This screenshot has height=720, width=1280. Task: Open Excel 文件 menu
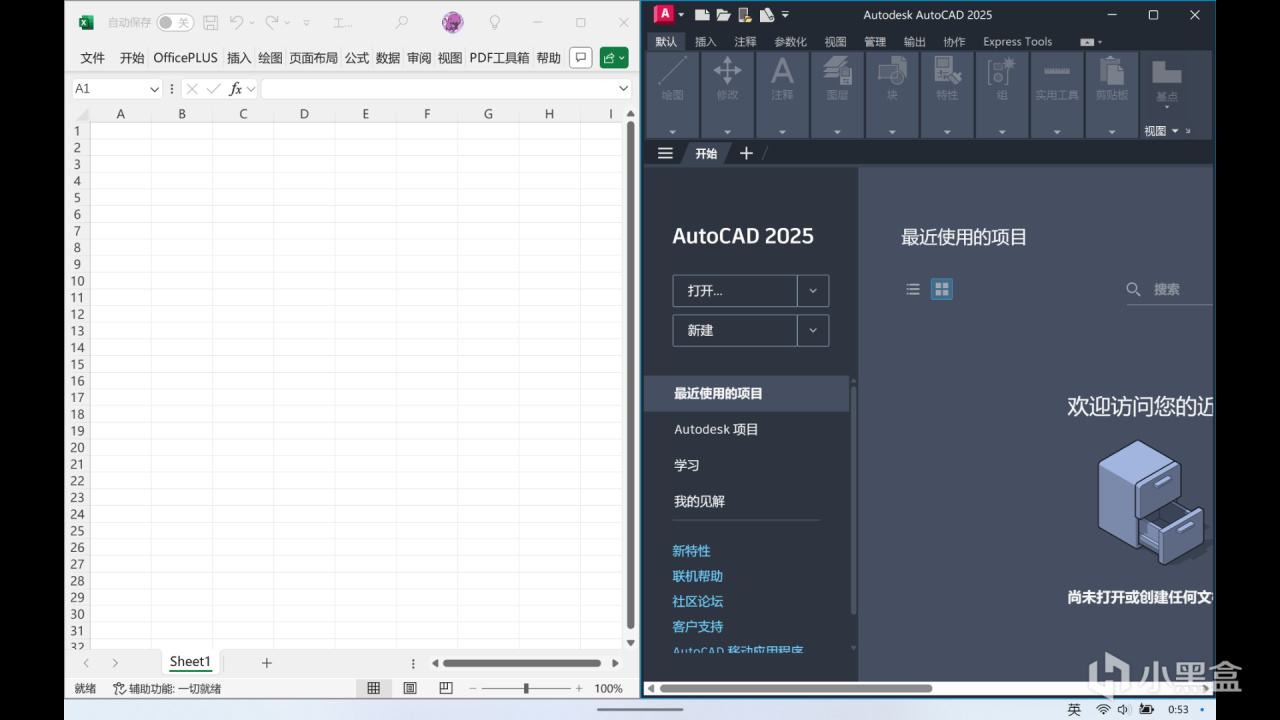(x=93, y=58)
